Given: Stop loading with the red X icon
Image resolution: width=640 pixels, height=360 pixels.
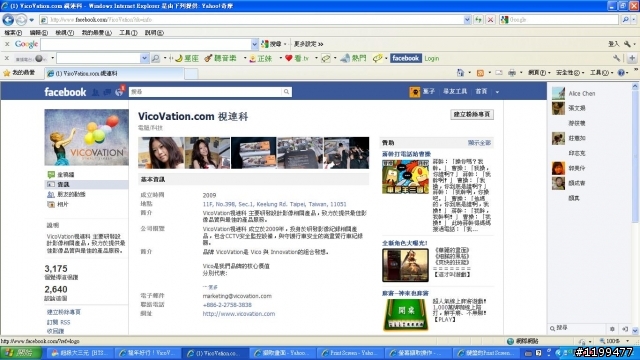Looking at the screenshot, I should point(491,20).
